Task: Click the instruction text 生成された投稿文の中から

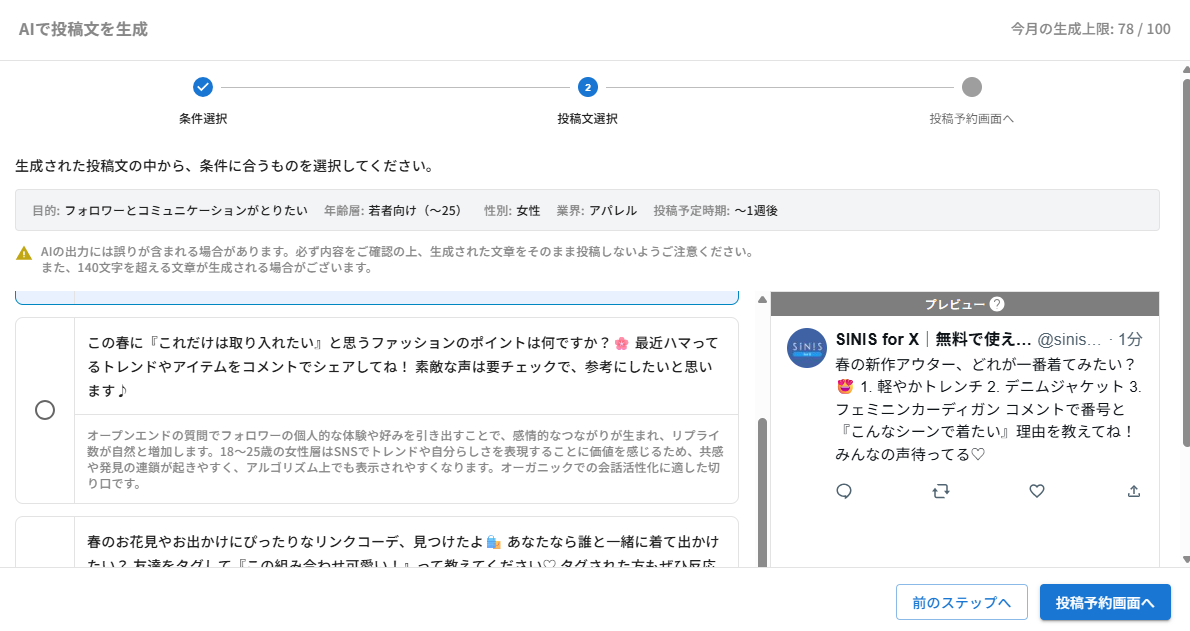Action: tap(225, 166)
